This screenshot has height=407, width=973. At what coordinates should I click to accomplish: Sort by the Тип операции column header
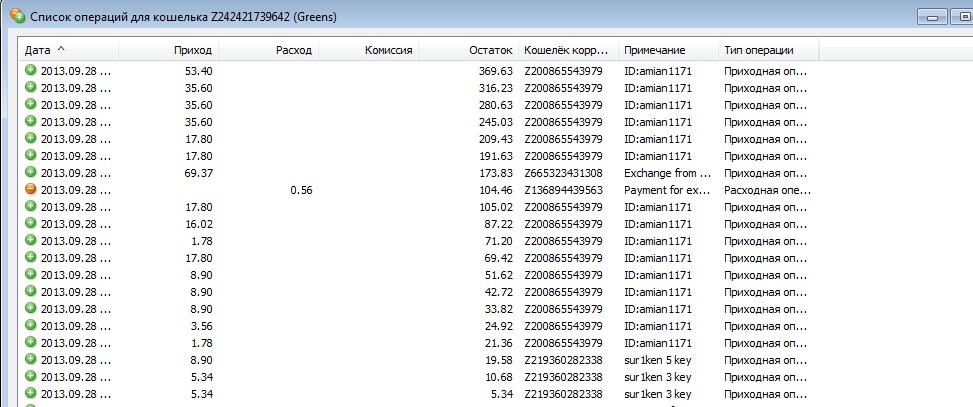pos(768,50)
